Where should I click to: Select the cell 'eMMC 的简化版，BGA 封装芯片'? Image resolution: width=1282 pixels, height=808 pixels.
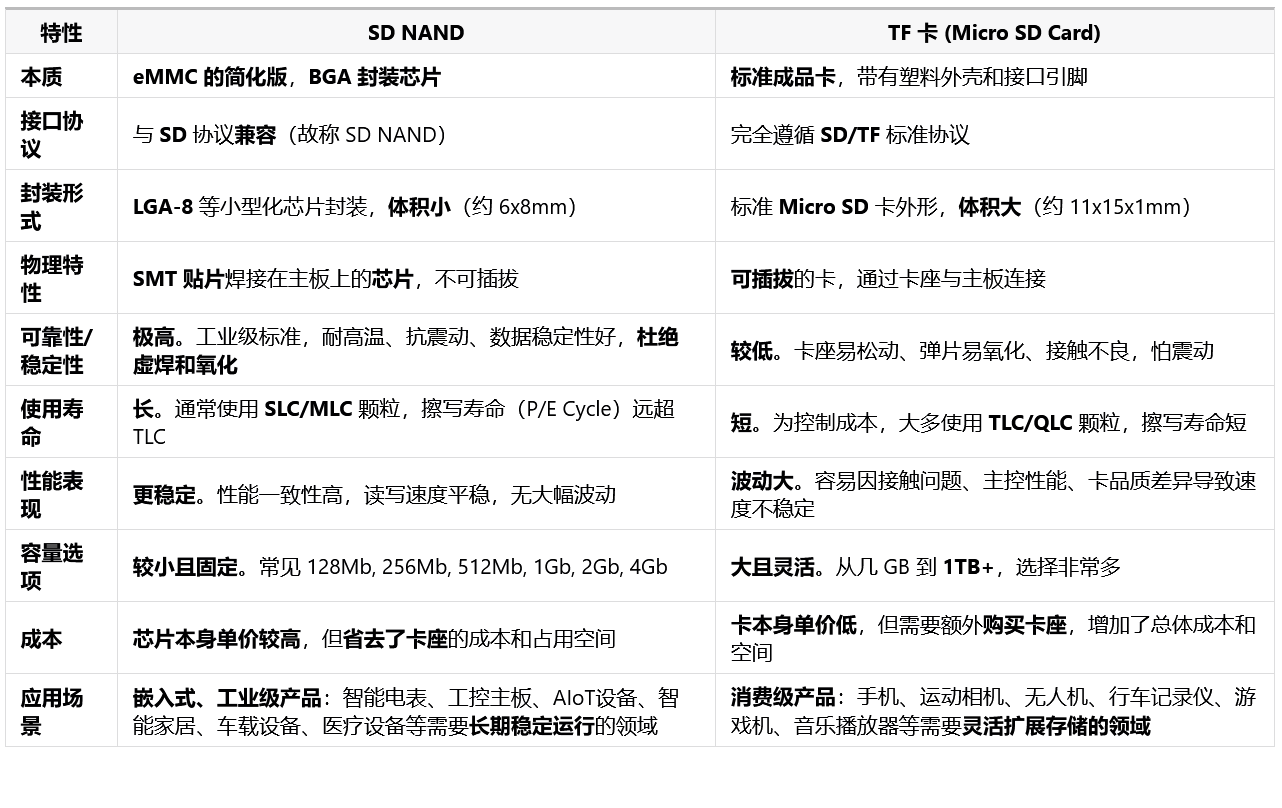[x=416, y=76]
